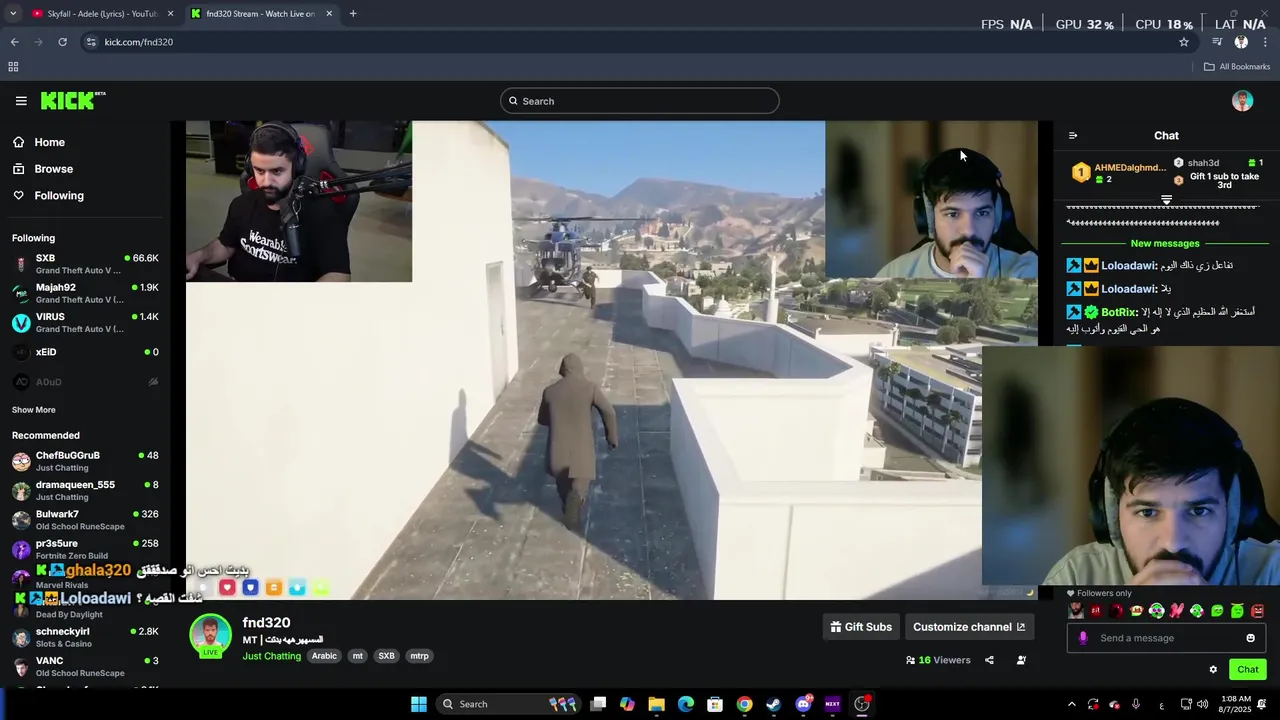
Task: Click the Send a message input
Action: click(x=1165, y=638)
